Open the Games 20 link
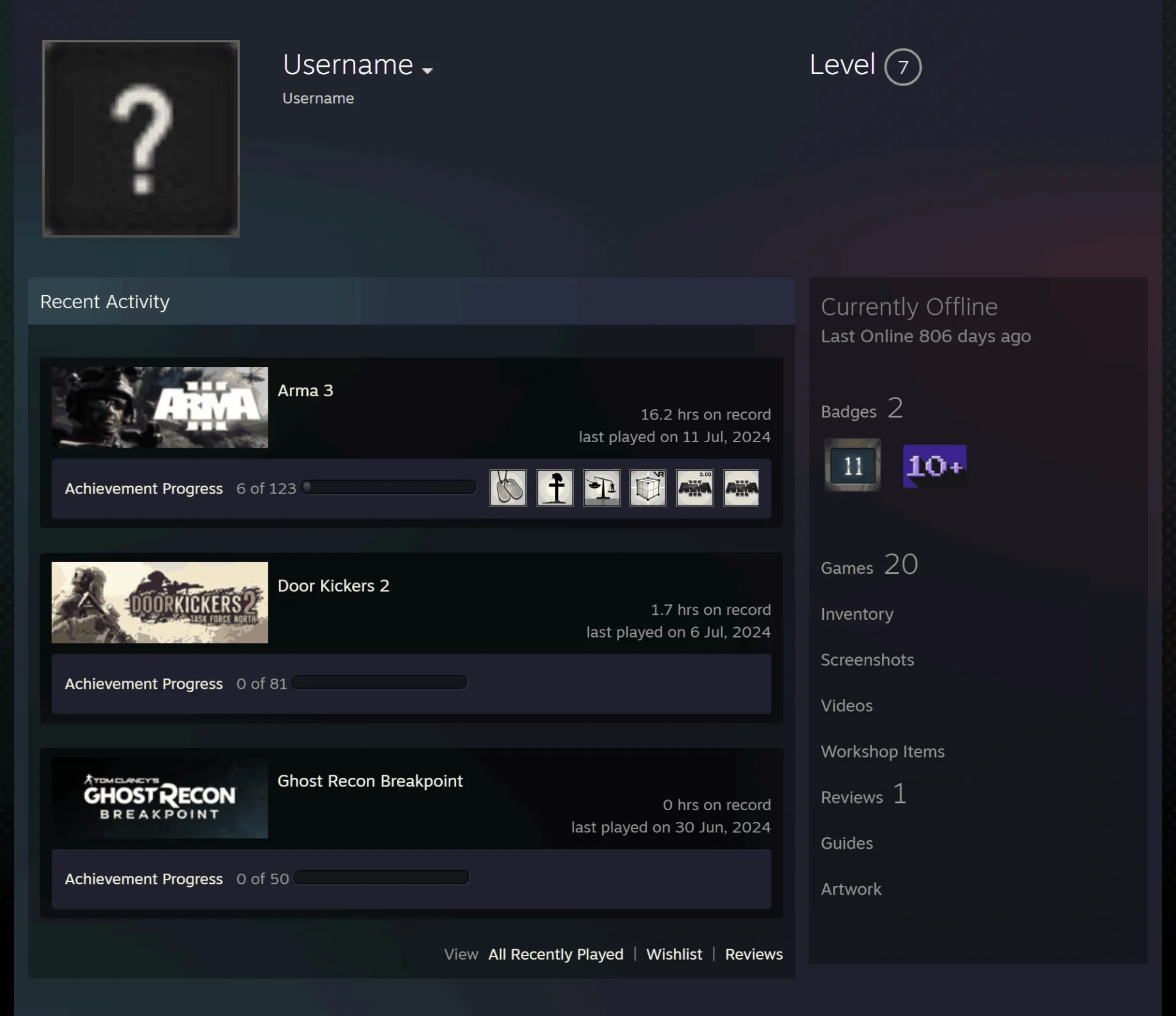The height and width of the screenshot is (1016, 1176). 870,565
